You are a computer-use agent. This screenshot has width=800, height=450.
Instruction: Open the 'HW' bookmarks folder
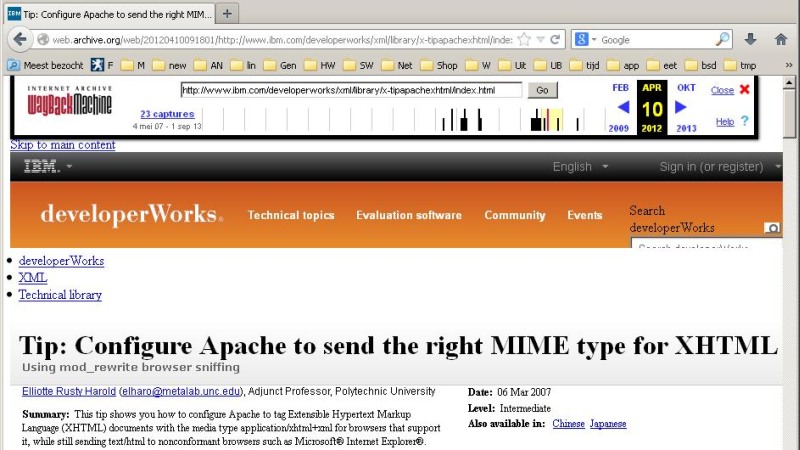pyautogui.click(x=320, y=65)
